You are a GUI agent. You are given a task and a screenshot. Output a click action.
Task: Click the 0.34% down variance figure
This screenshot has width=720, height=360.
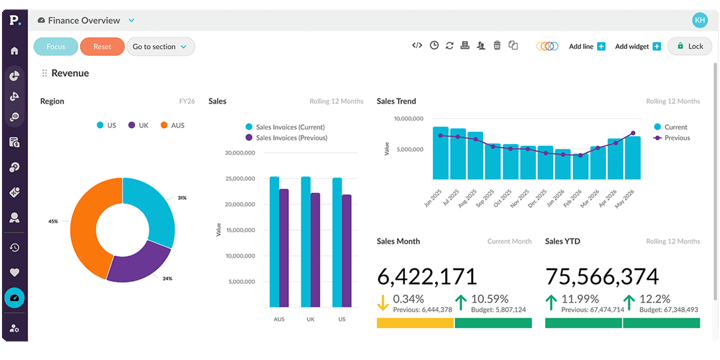408,299
